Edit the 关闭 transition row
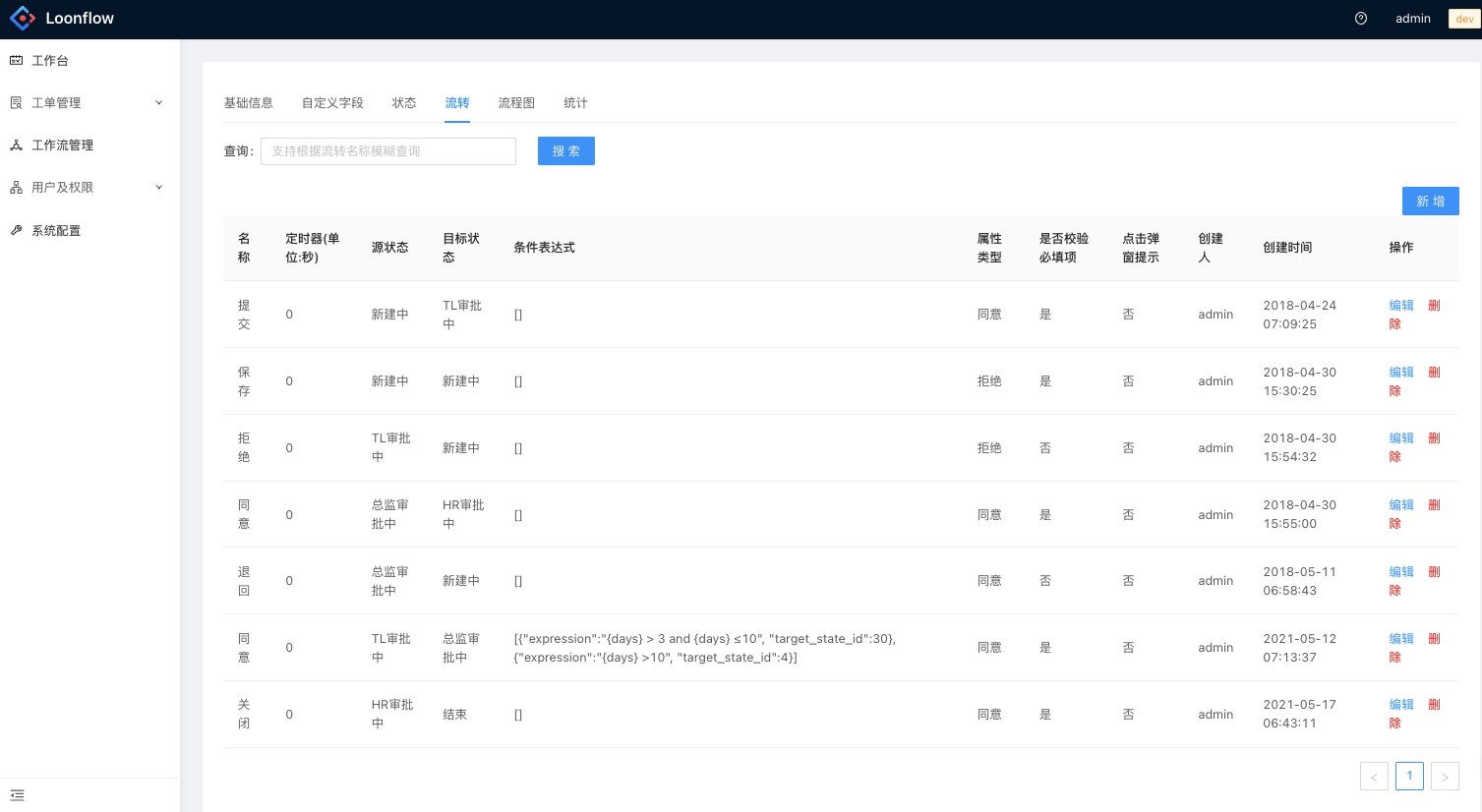The height and width of the screenshot is (812, 1482). point(1401,705)
